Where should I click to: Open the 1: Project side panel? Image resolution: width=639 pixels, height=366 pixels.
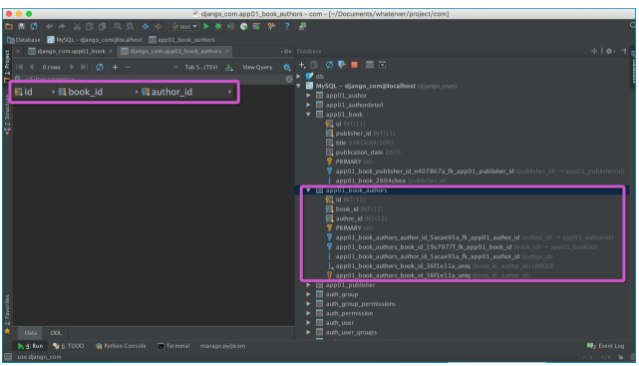click(x=7, y=66)
